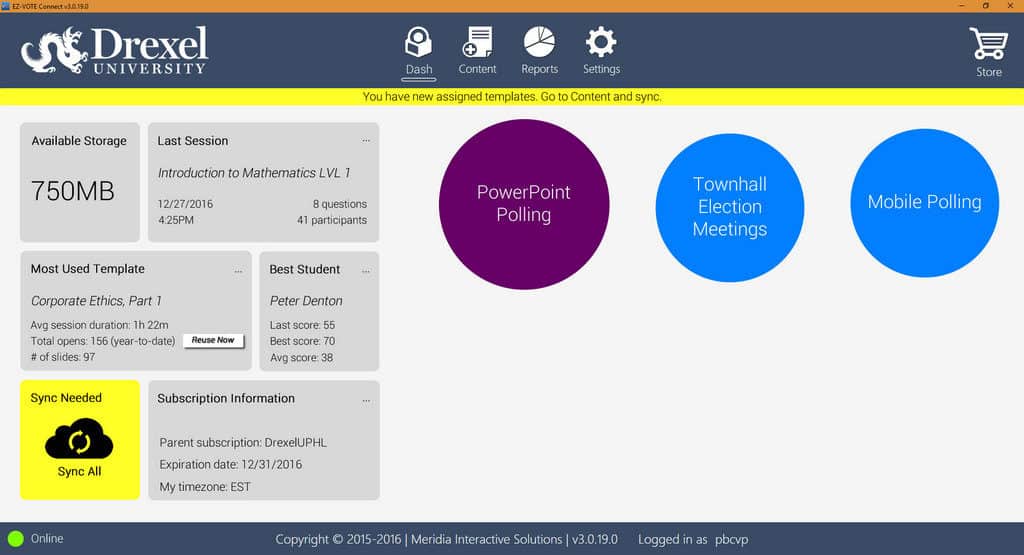Viewport: 1024px width, 555px height.
Task: Open the Store shopping cart
Action: click(988, 44)
